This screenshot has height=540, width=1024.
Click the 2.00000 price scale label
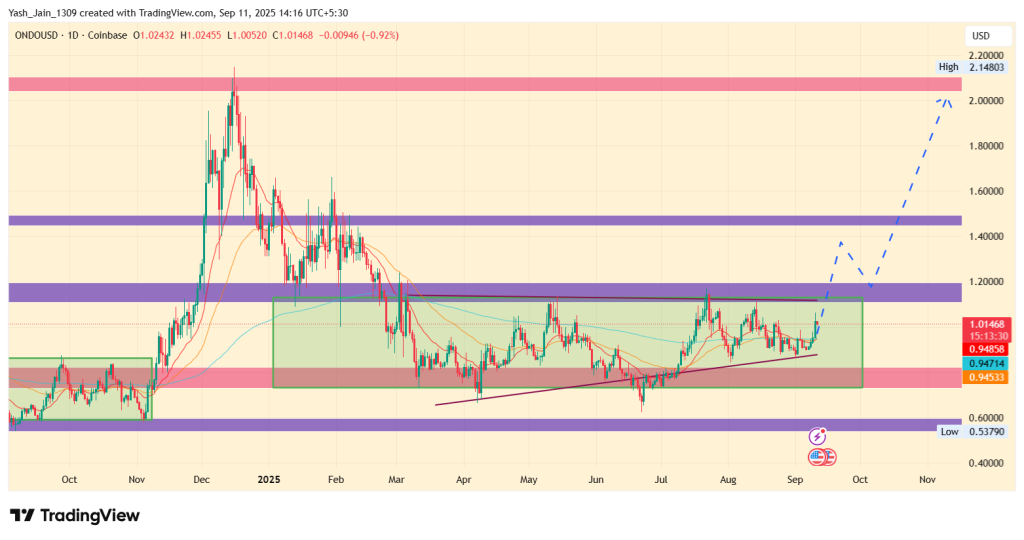click(986, 101)
